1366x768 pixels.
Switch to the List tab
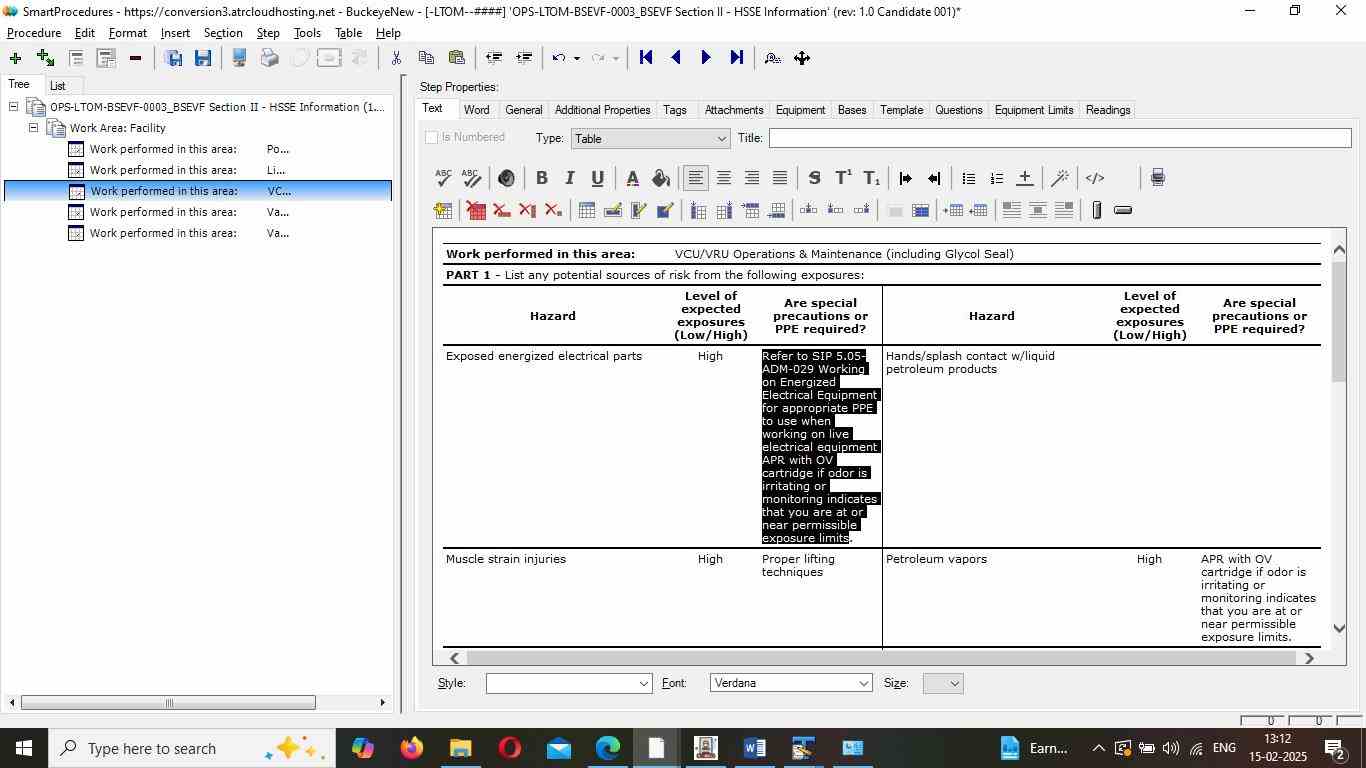[x=58, y=86]
